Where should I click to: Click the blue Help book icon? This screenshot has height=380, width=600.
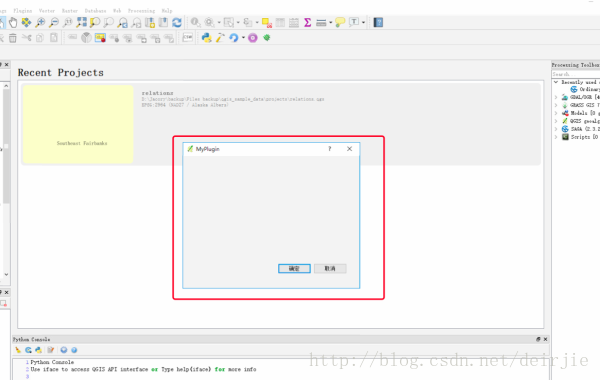tap(378, 23)
